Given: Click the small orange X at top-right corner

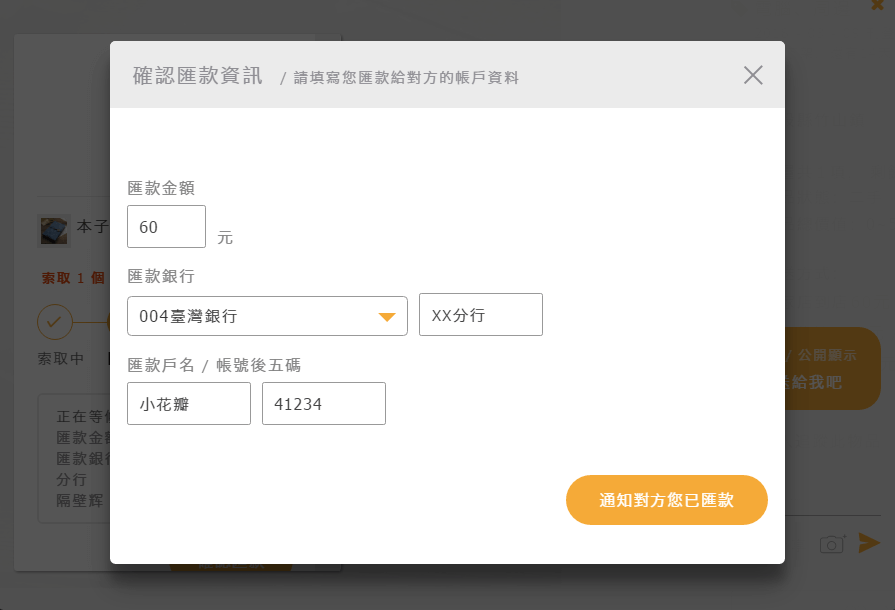Looking at the screenshot, I should 877,5.
